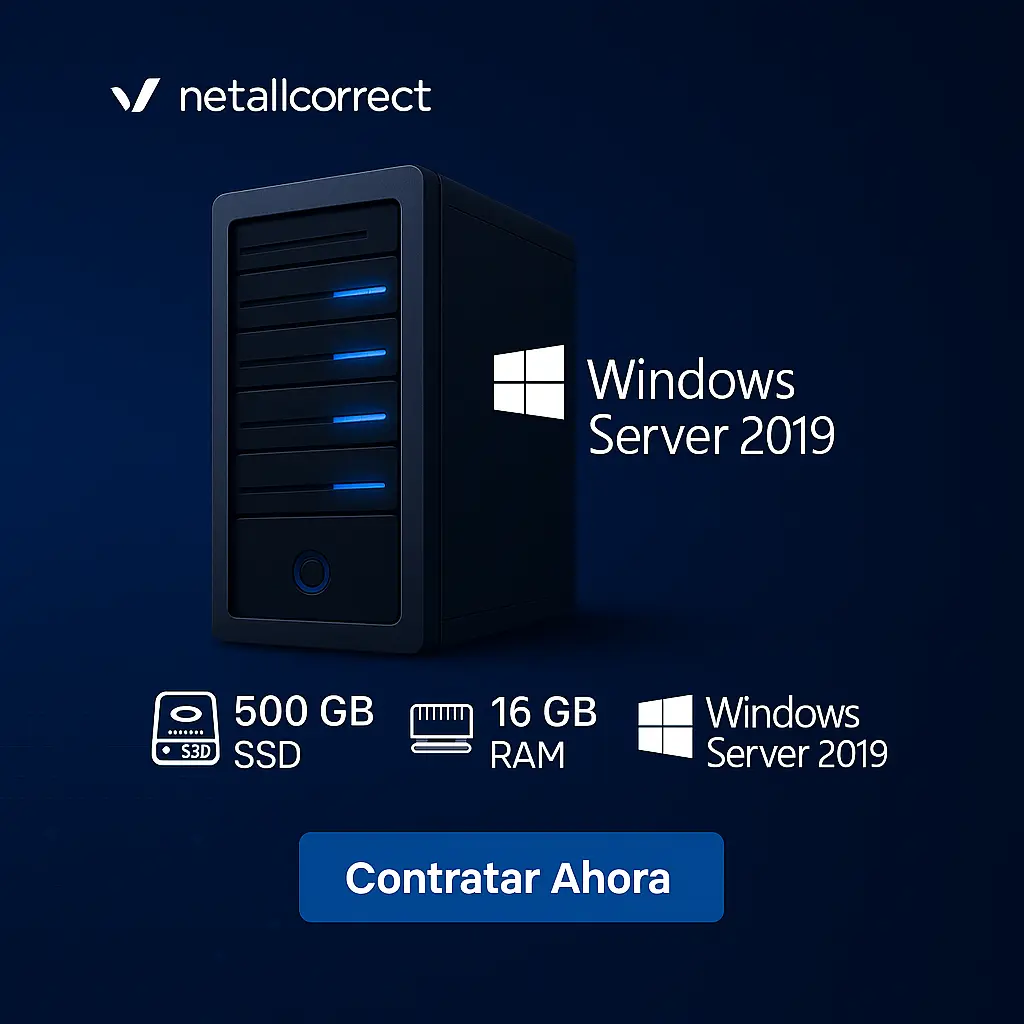Click the RAM memory module icon

tap(441, 728)
